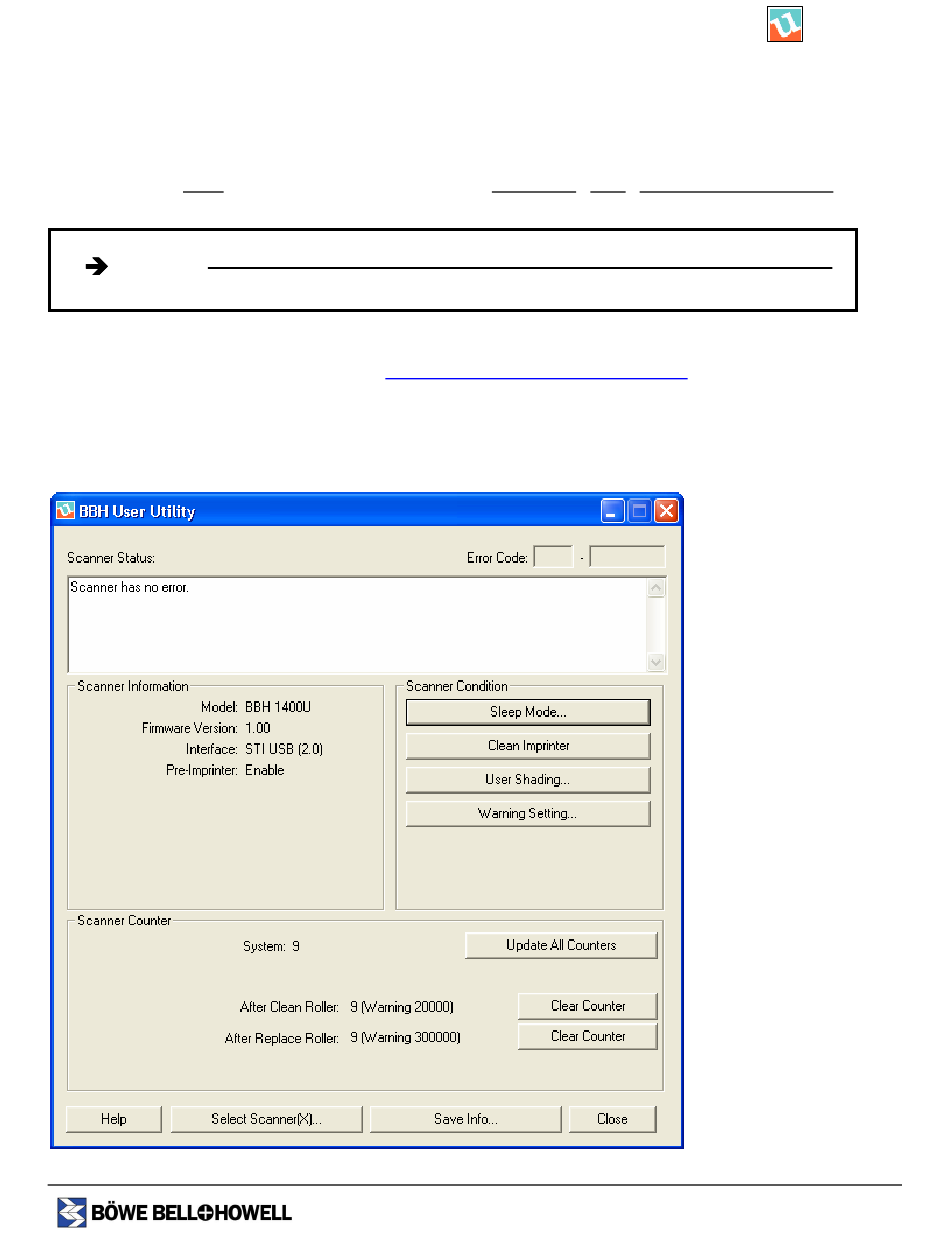Screen dimensions: 950x1260
Task: Open Select Scanner dialog
Action: [x=266, y=1119]
